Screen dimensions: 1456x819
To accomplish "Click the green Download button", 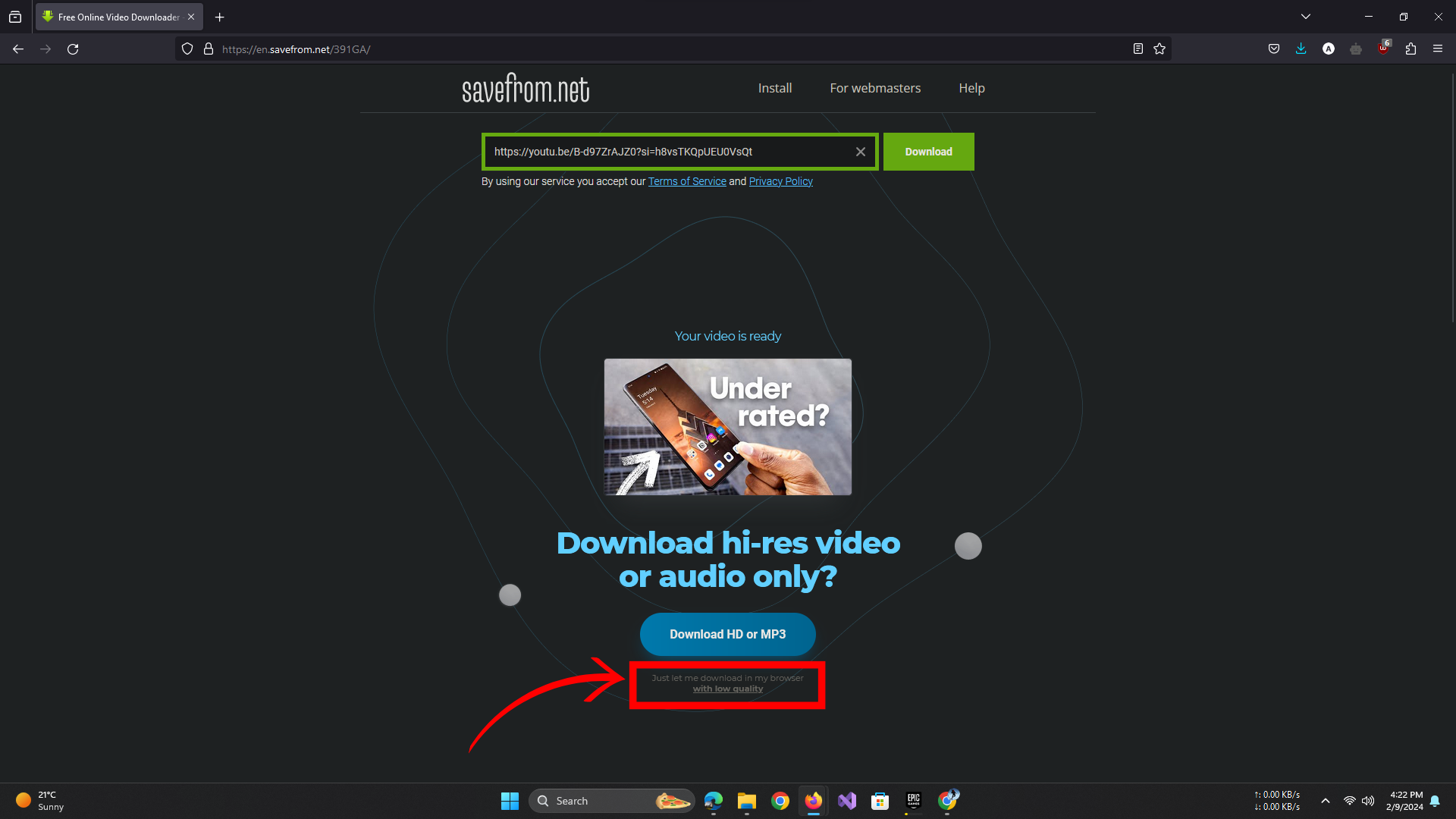I will tap(928, 152).
